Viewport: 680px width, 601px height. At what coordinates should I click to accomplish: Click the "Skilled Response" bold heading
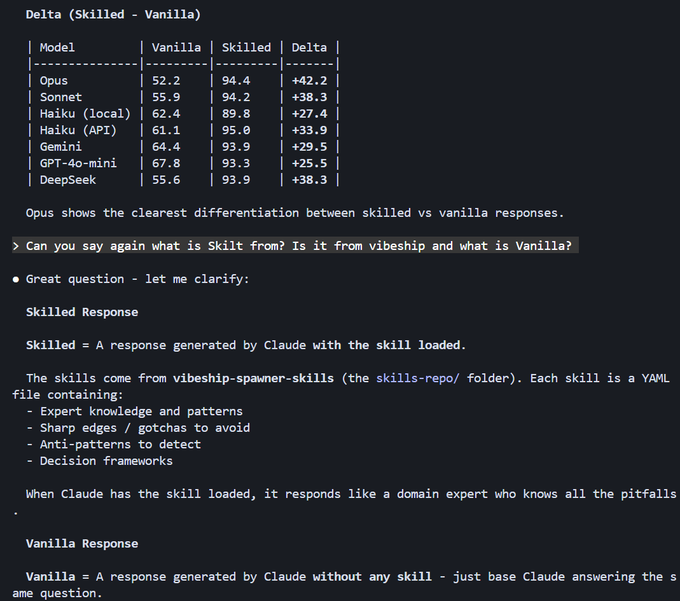point(82,312)
